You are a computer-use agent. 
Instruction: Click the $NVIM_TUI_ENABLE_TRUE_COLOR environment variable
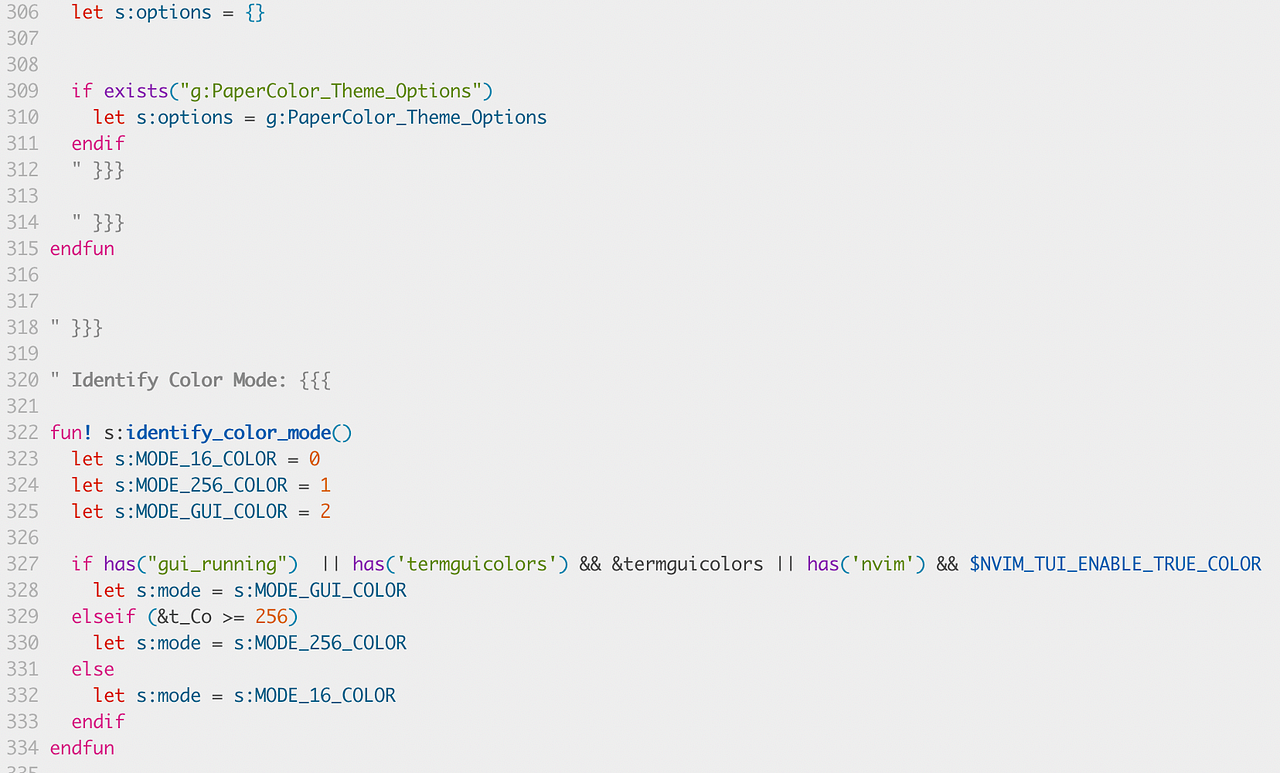click(1113, 563)
